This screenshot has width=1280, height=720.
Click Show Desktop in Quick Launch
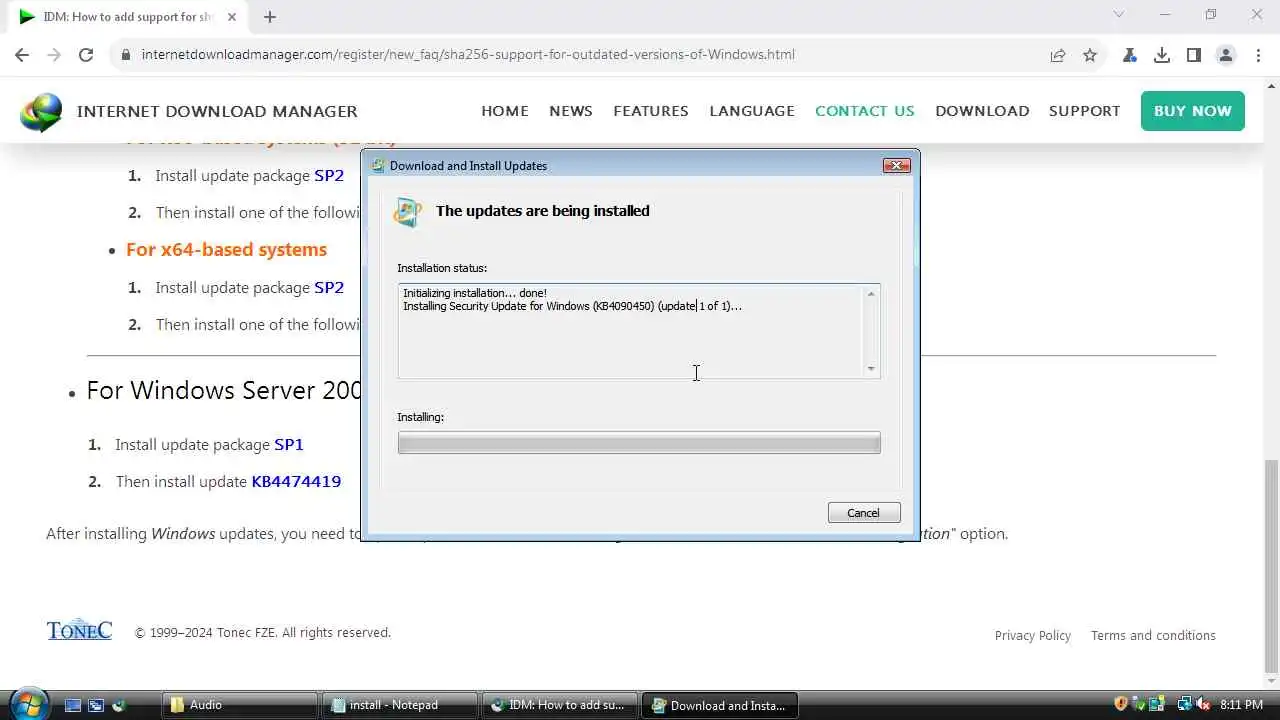[x=73, y=705]
